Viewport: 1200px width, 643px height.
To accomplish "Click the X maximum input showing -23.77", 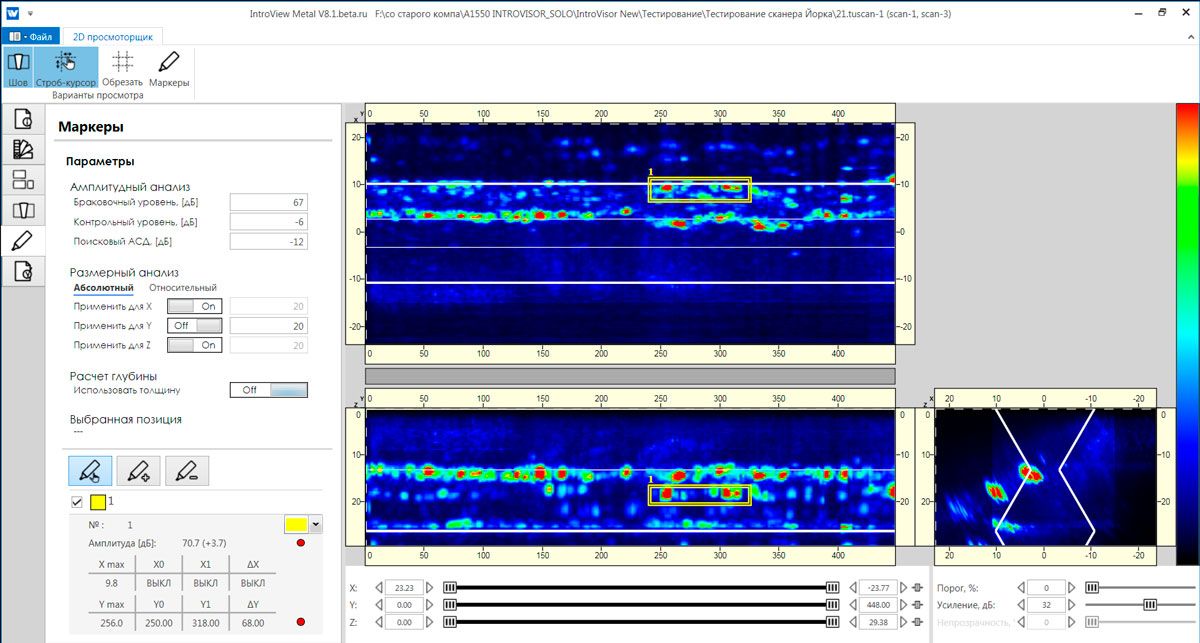I will click(x=877, y=588).
